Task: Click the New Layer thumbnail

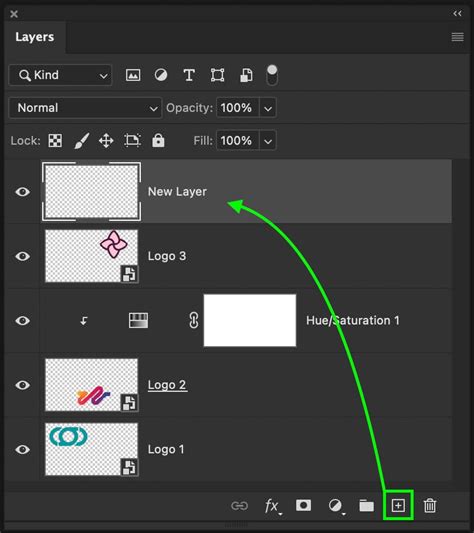Action: [x=91, y=192]
